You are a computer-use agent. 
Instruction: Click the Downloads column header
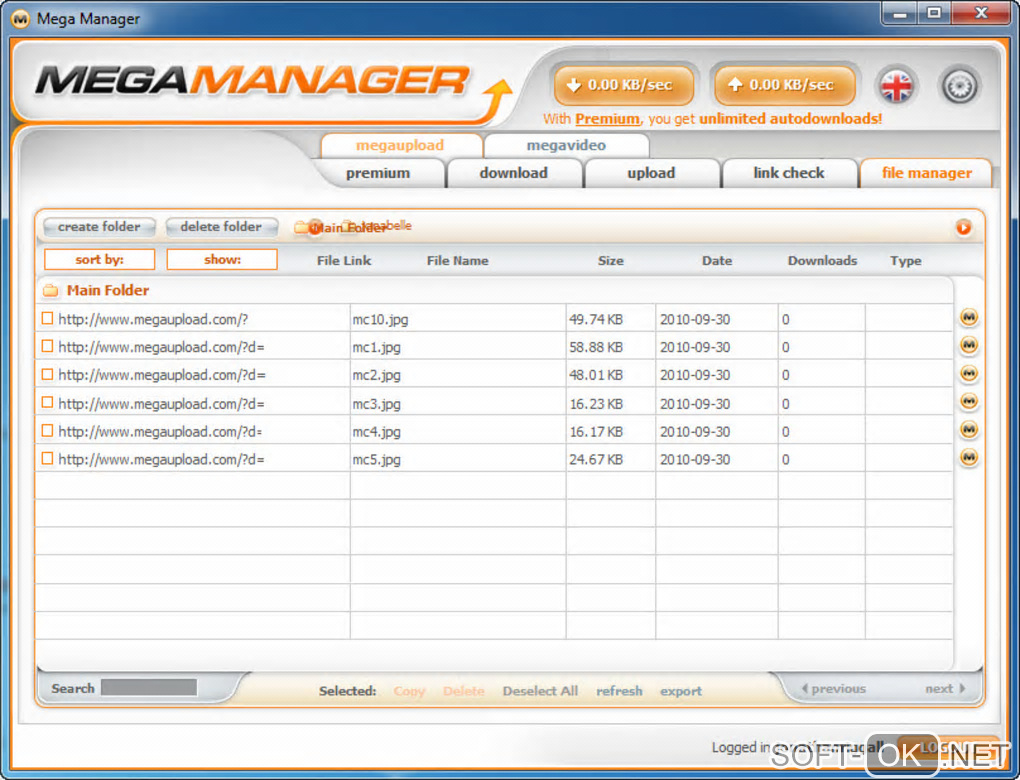point(822,261)
